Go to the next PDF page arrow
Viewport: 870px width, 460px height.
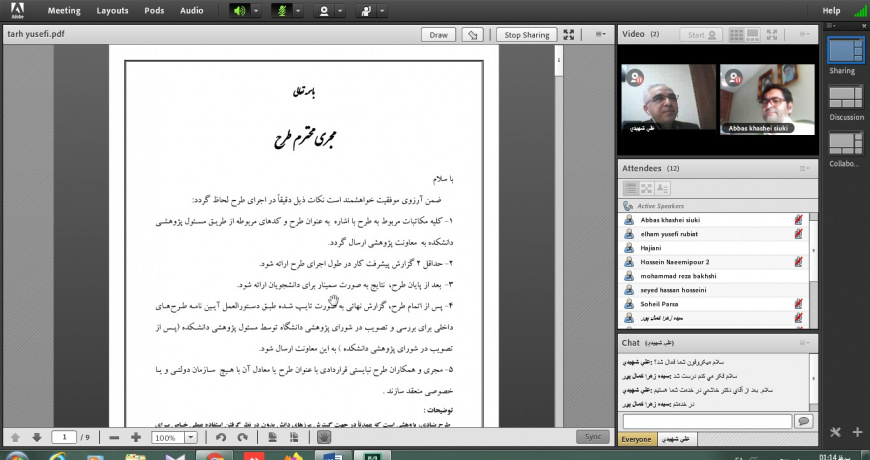37,438
